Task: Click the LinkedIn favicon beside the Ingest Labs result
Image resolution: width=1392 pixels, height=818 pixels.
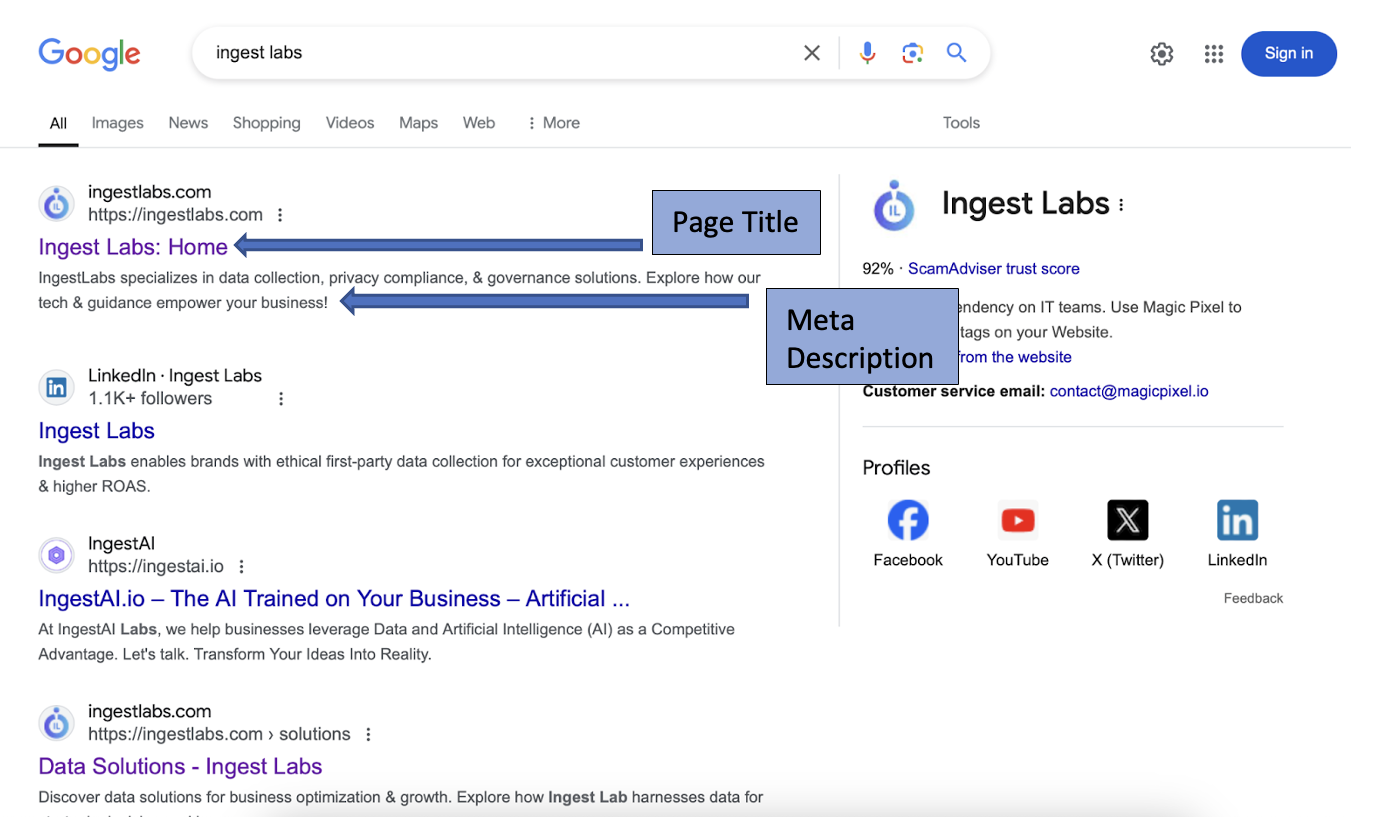Action: tap(57, 387)
